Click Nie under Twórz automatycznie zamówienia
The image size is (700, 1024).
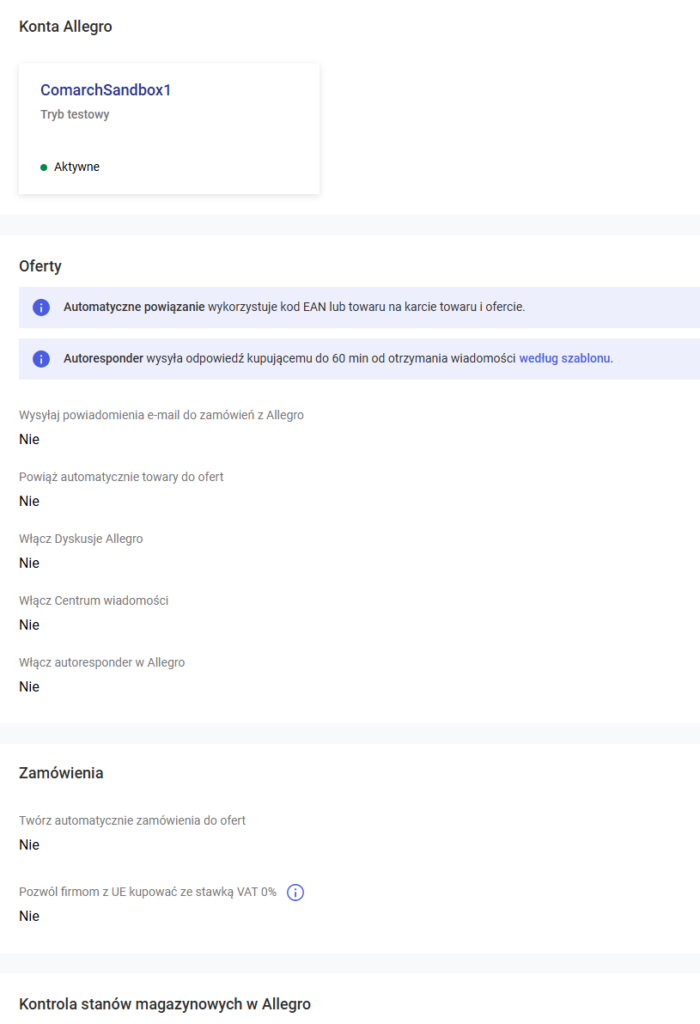pyautogui.click(x=29, y=845)
